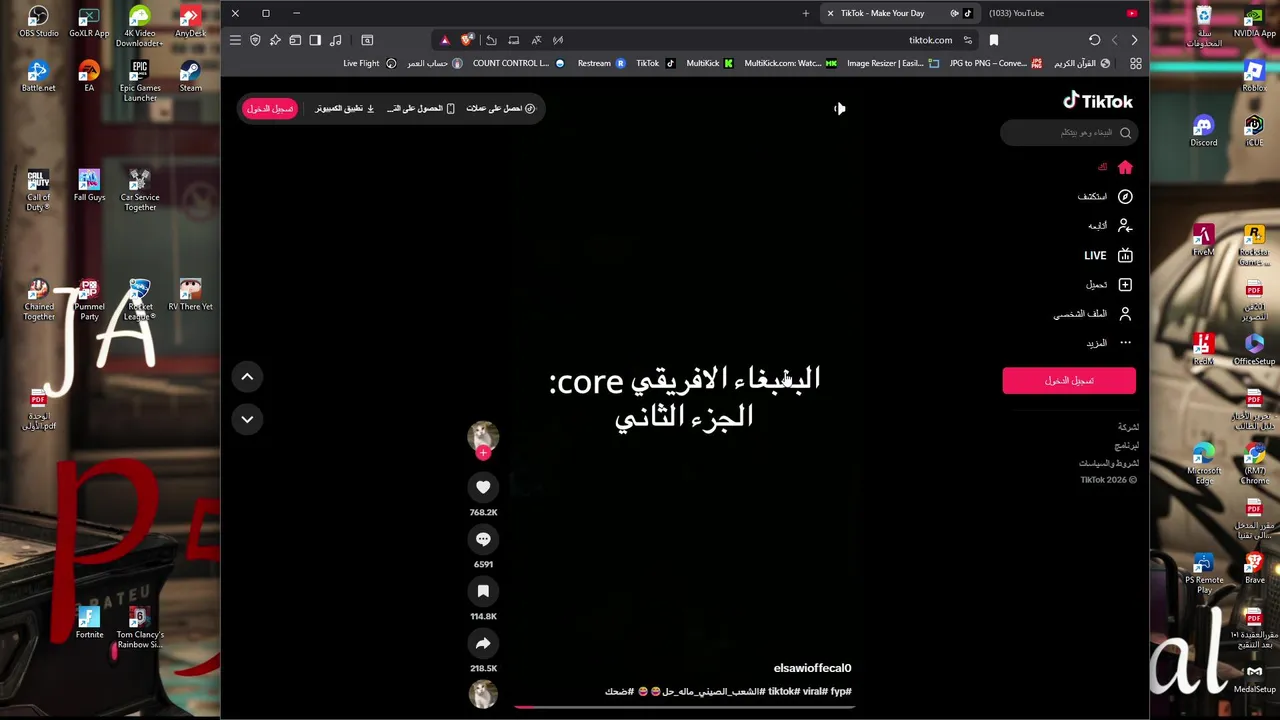
Task: Open site settings icon beside tiktok.com
Action: pos(967,40)
